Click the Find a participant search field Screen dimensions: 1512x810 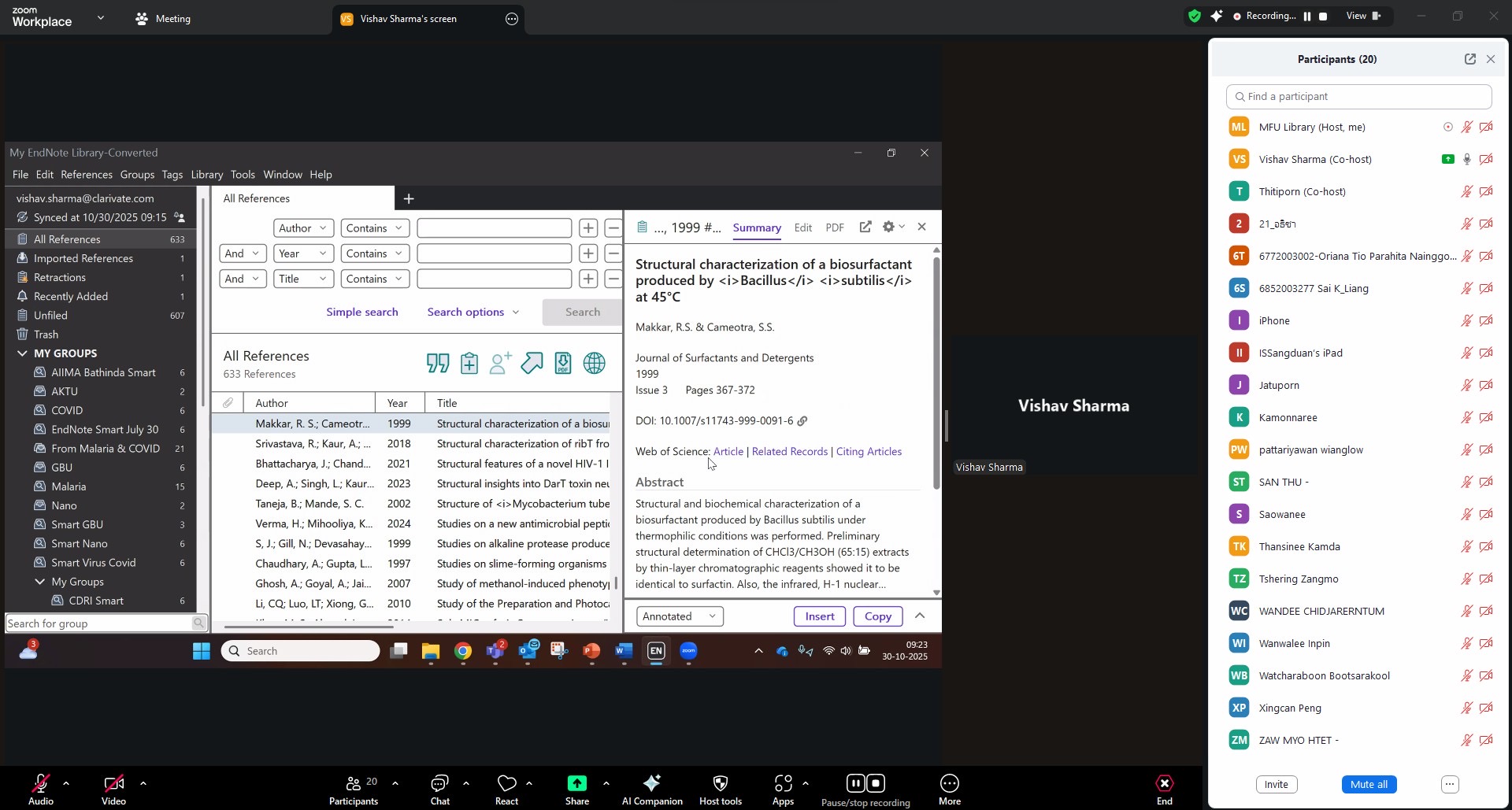click(1358, 97)
